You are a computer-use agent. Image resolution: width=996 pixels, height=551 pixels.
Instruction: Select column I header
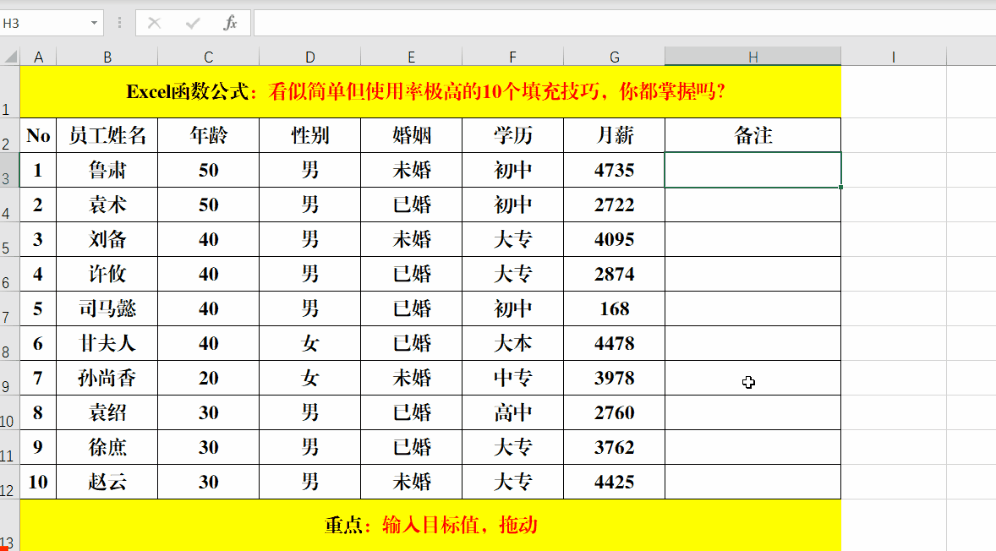point(893,57)
